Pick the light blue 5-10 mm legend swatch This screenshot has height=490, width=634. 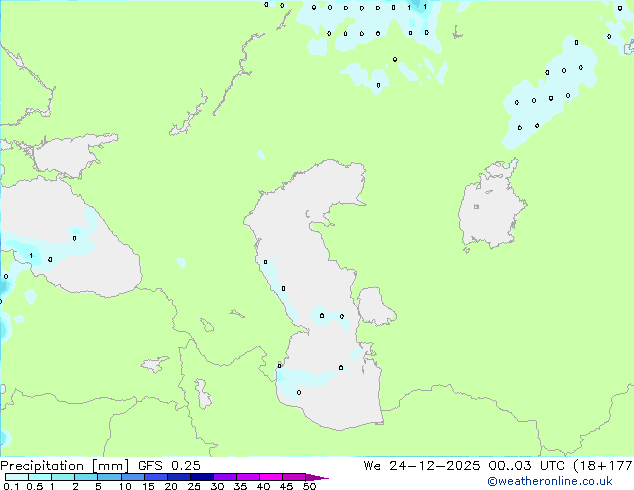[x=110, y=477]
